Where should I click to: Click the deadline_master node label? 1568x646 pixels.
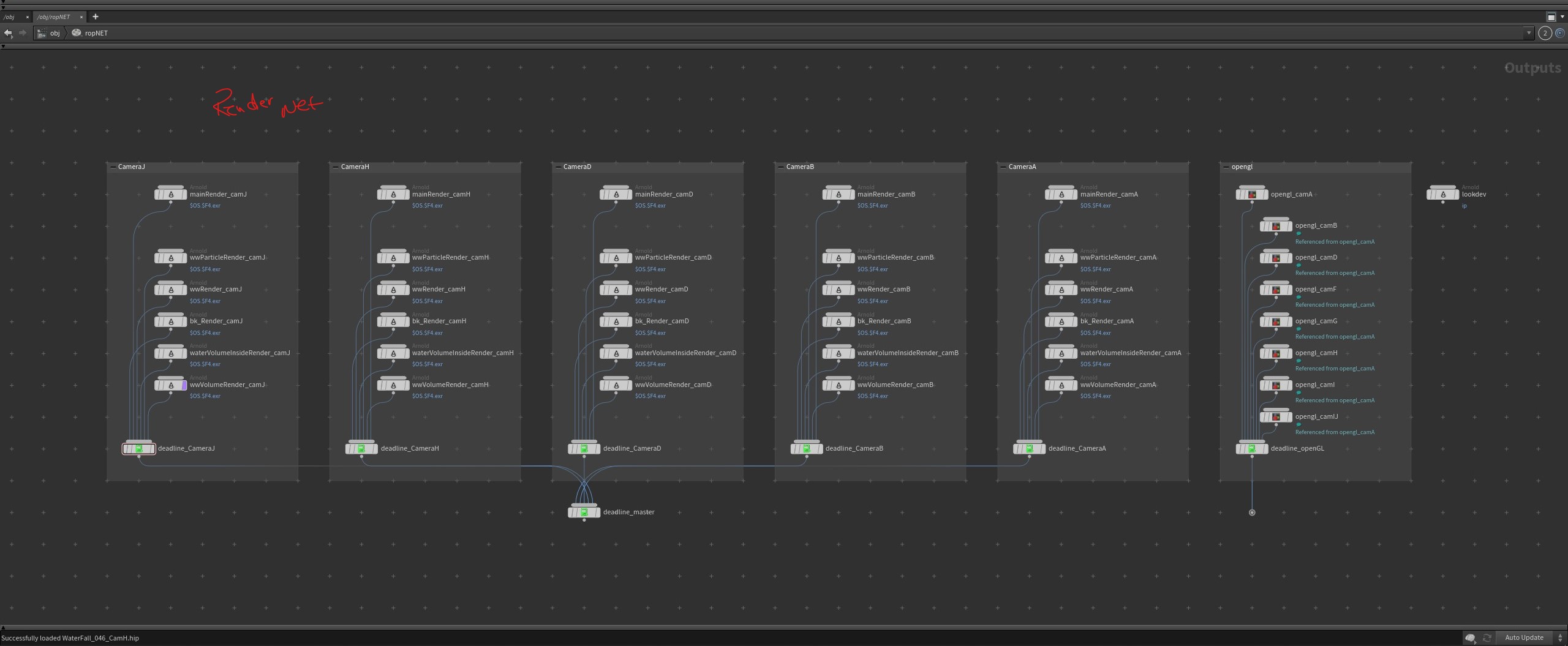point(628,512)
